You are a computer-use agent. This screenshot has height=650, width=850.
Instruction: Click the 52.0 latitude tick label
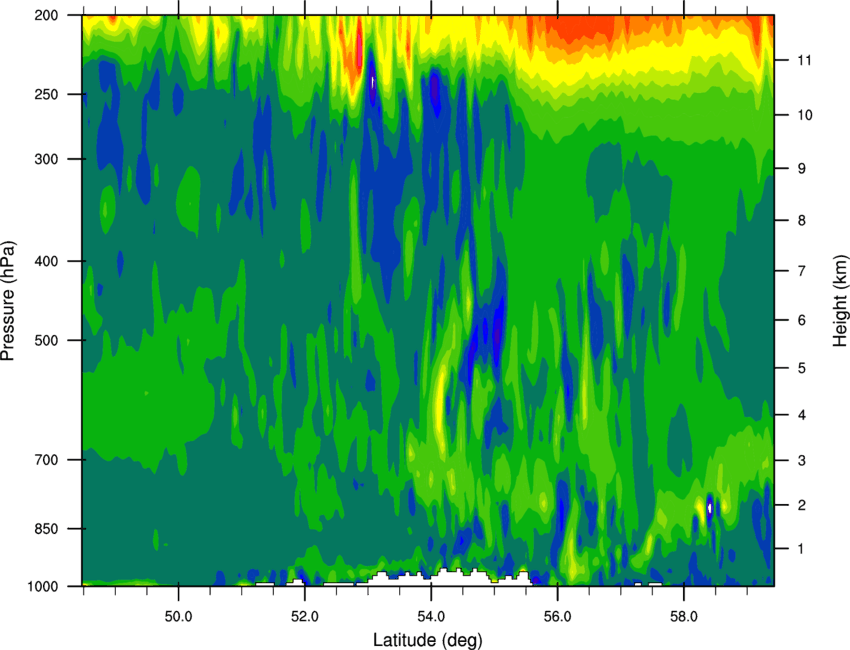click(305, 617)
